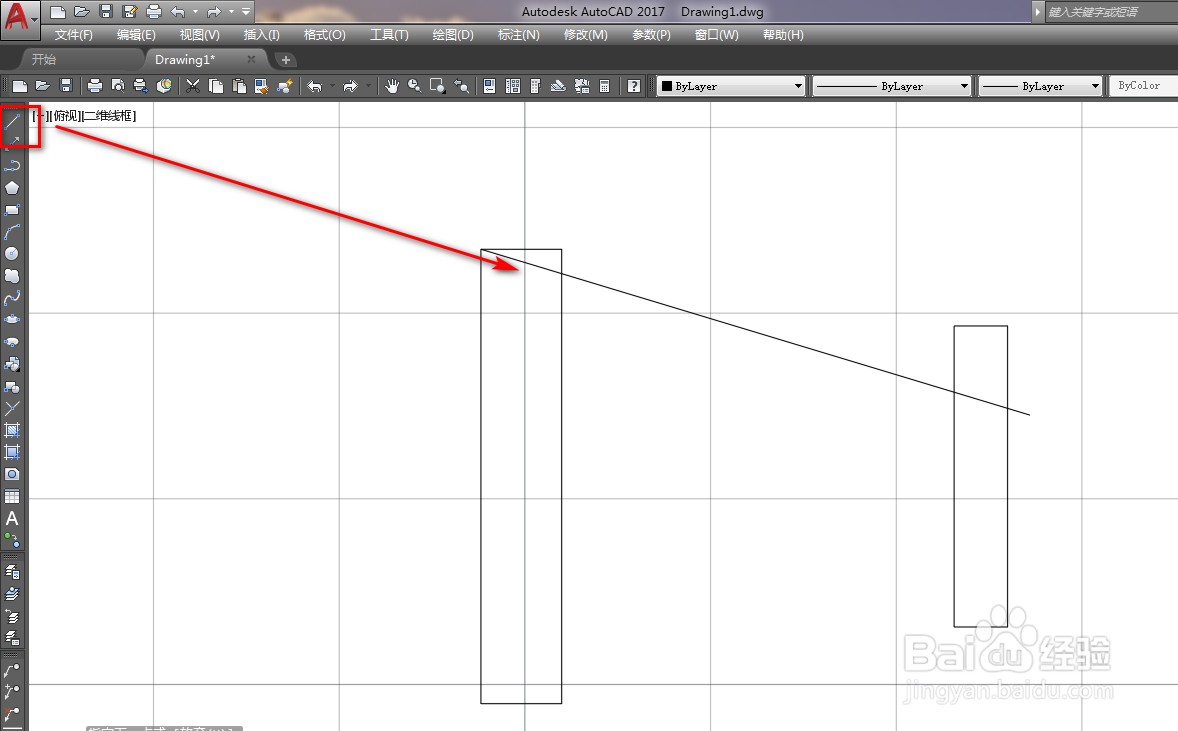This screenshot has height=731, width=1178.
Task: Select the Add Selected tool
Action: coord(12,540)
